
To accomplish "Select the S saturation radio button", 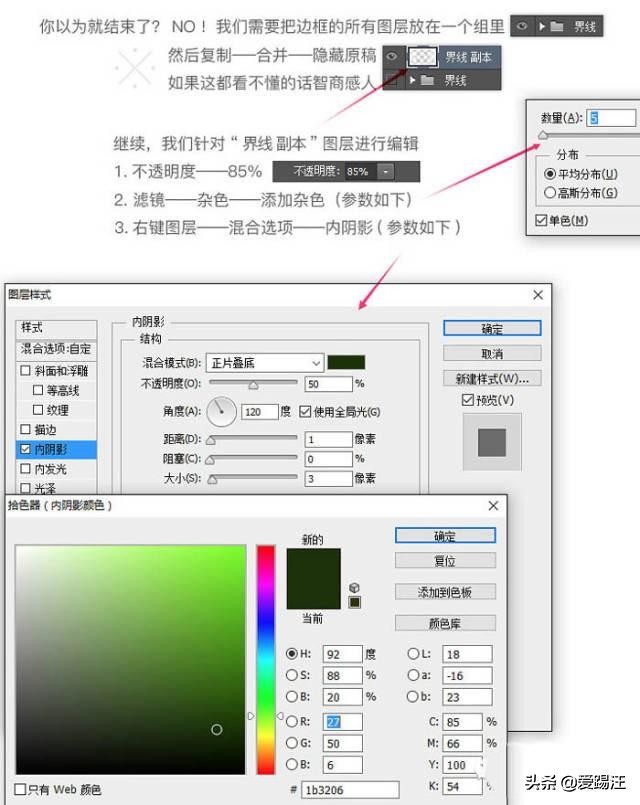I will click(x=292, y=675).
